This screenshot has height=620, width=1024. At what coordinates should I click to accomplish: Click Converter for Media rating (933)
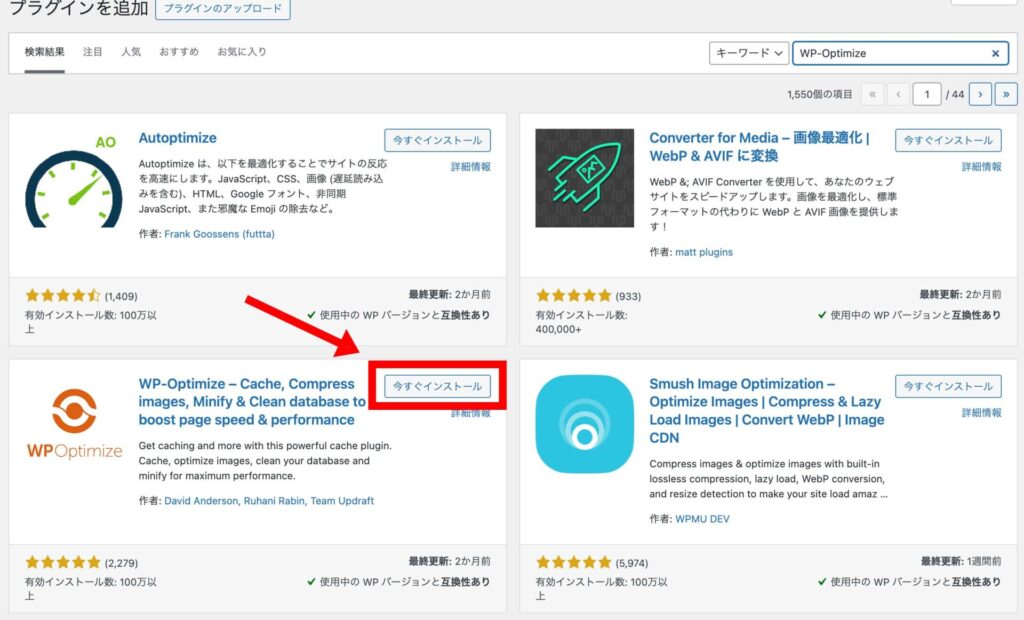[x=588, y=296]
